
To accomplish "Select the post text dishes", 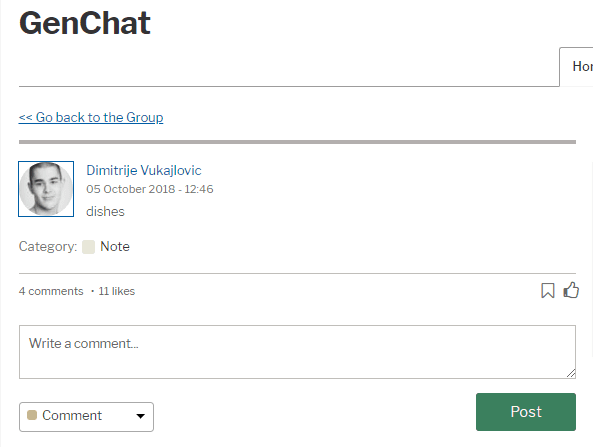I will click(x=105, y=211).
